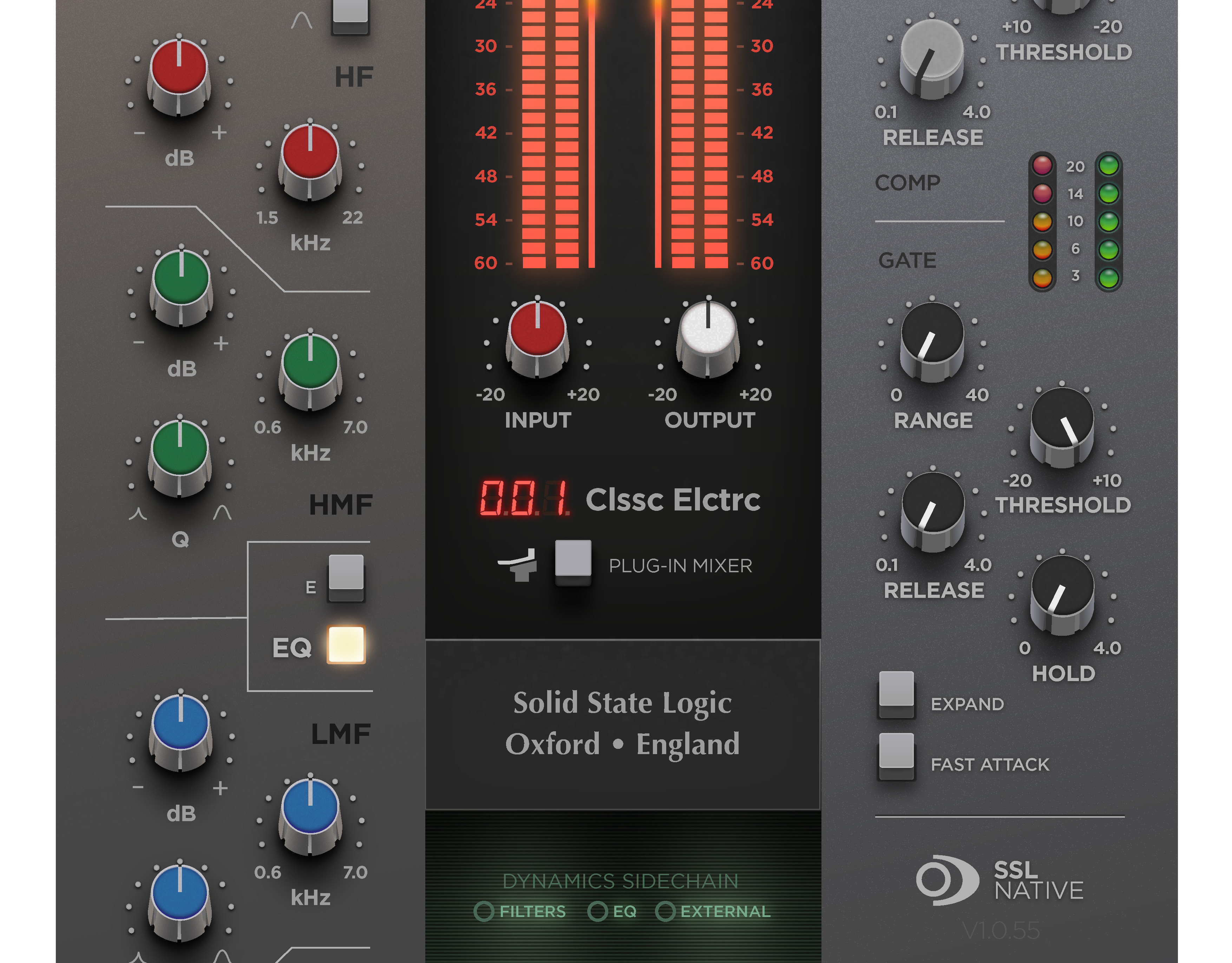Click the HMF band label
The image size is (1232, 963).
341,505
